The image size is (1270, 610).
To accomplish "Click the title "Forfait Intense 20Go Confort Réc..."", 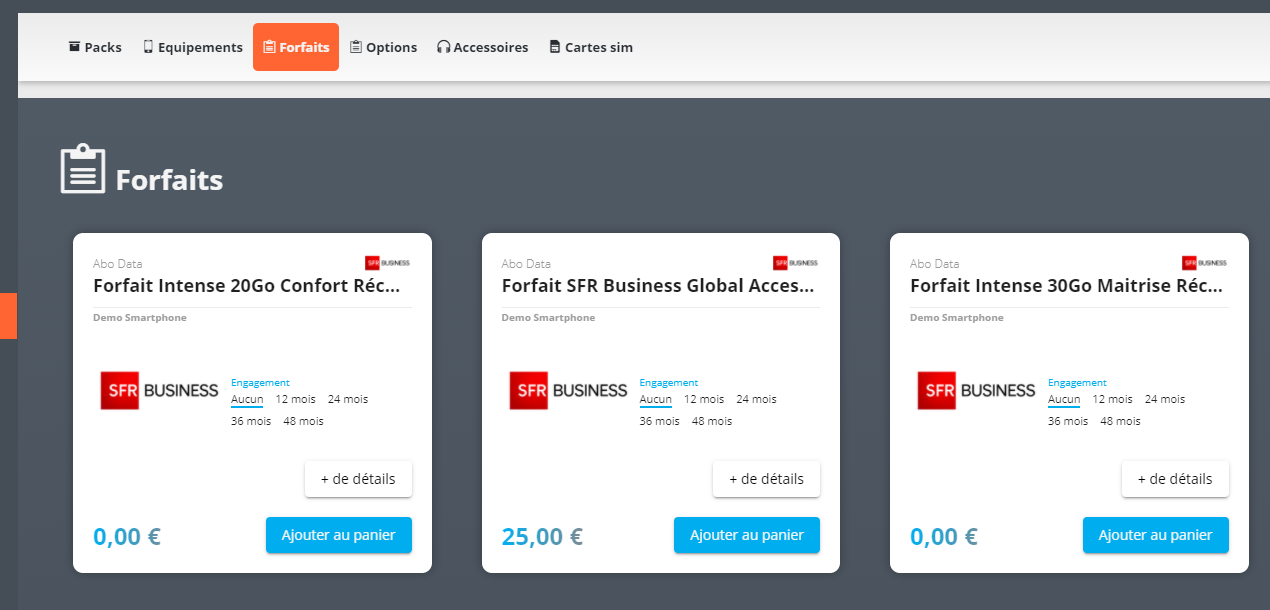I will pyautogui.click(x=247, y=285).
